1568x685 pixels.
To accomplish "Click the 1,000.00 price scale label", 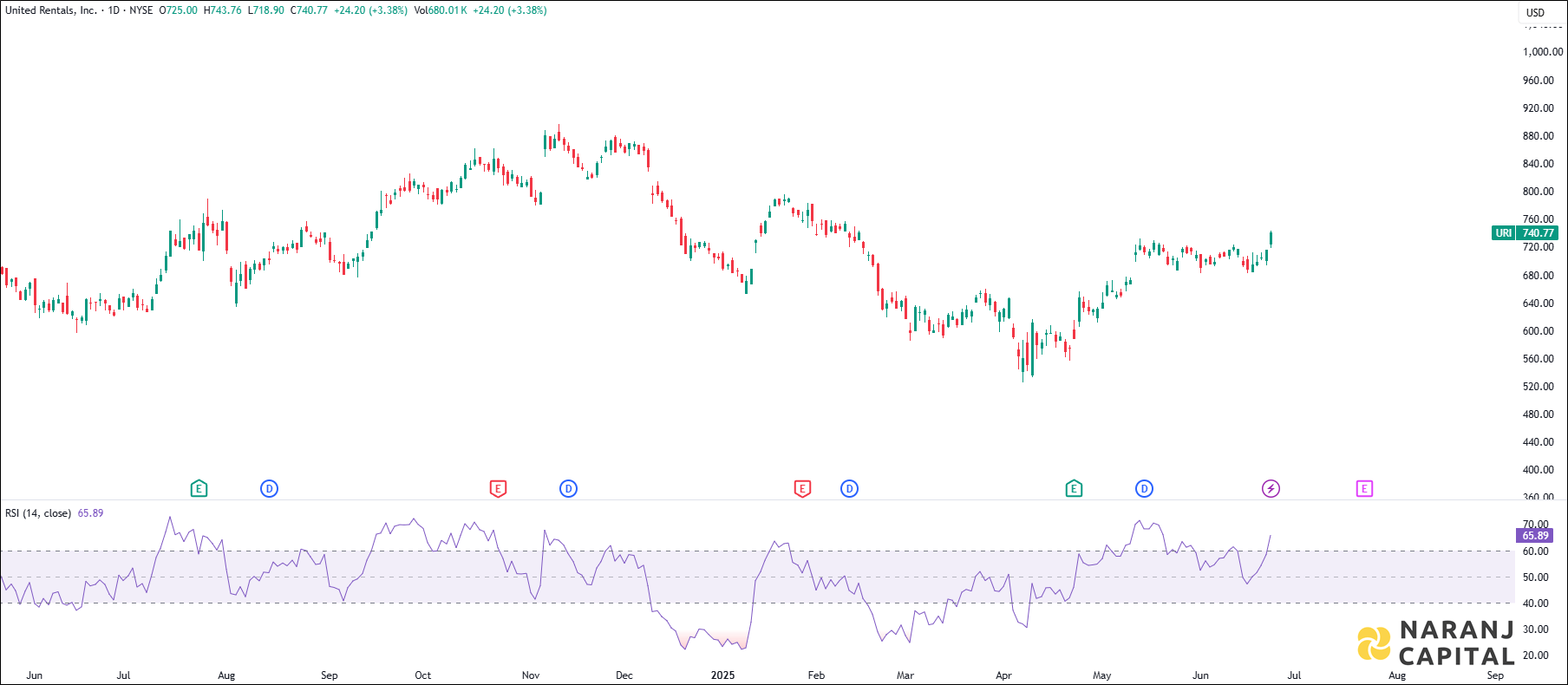I will (1543, 52).
